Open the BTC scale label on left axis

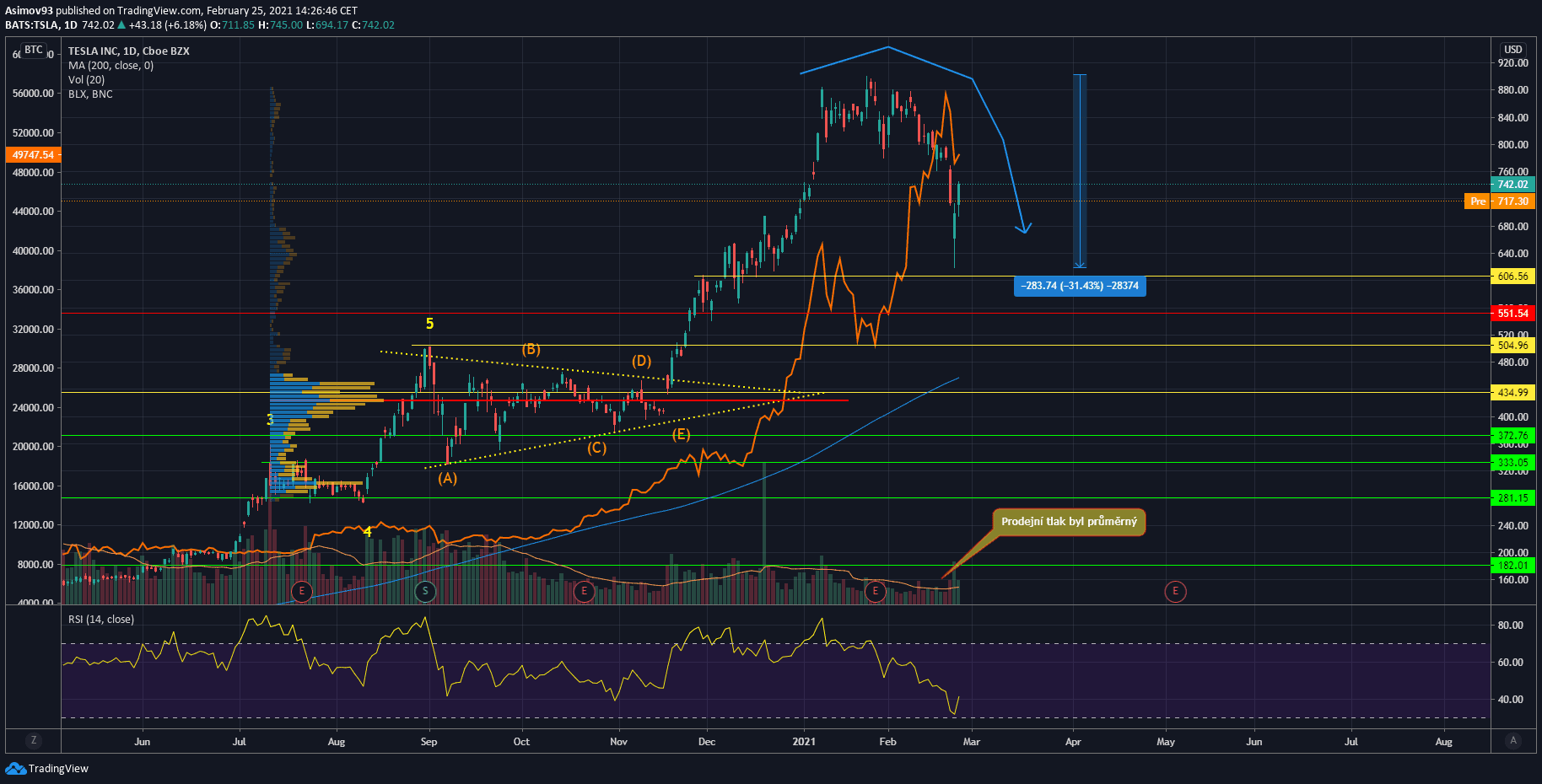tap(33, 50)
